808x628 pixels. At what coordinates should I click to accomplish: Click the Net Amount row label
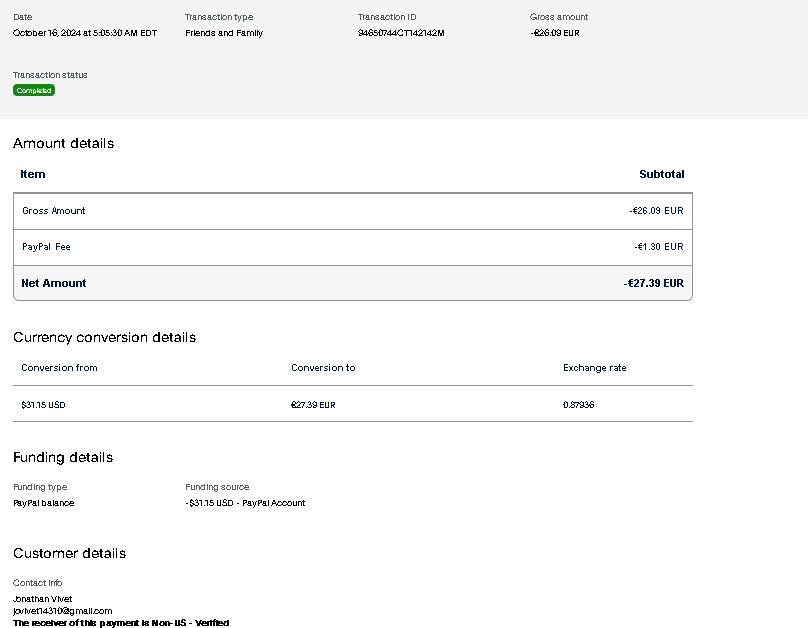[x=54, y=283]
